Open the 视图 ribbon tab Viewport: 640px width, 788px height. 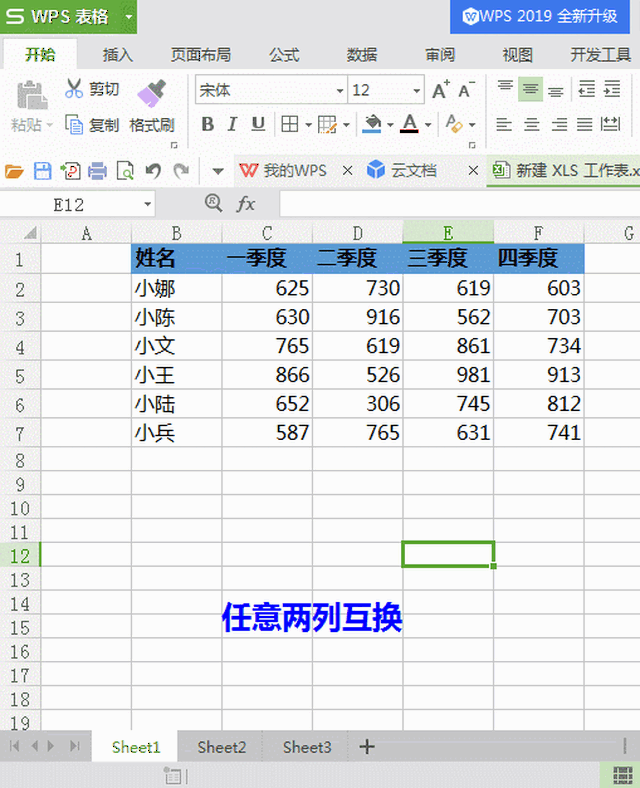tap(517, 54)
